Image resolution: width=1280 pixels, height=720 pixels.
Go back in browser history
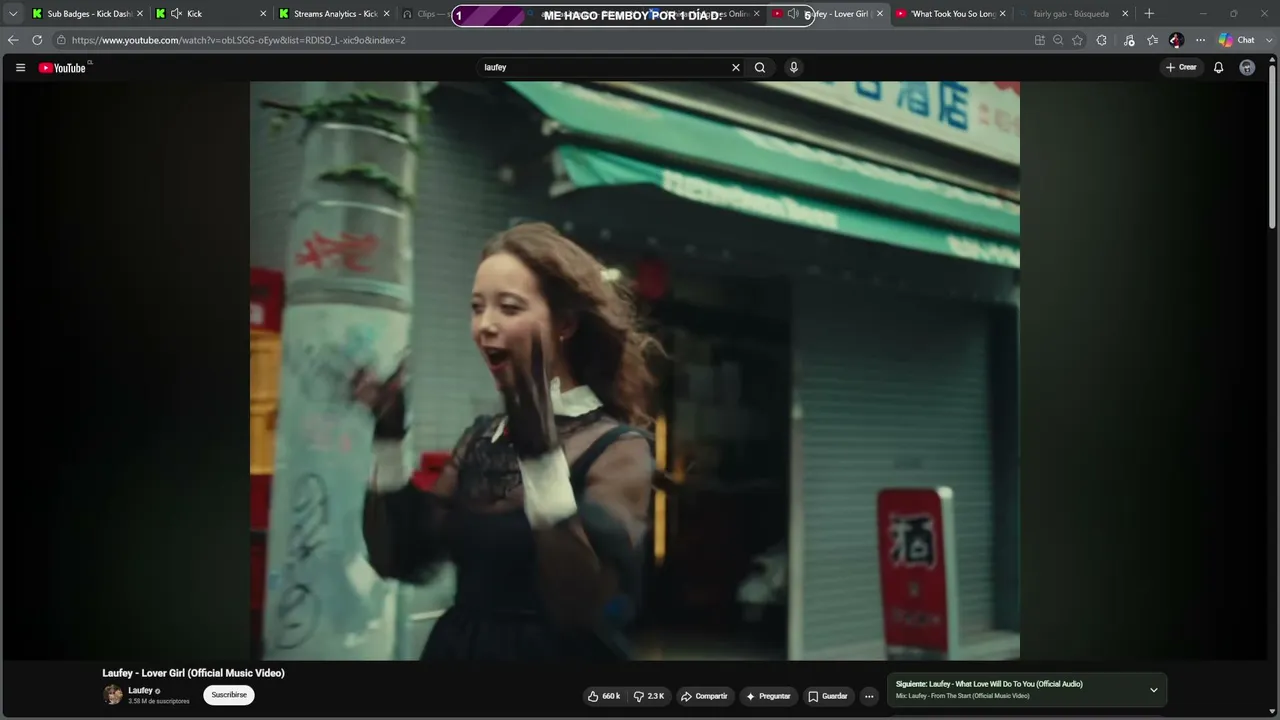13,40
